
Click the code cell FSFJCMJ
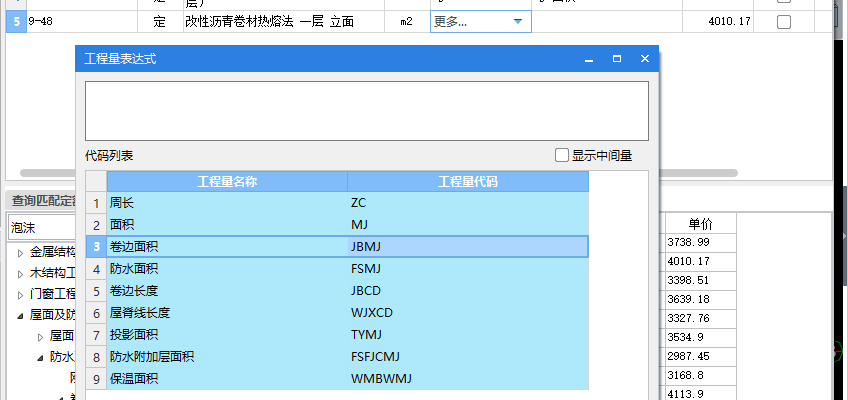click(x=468, y=357)
